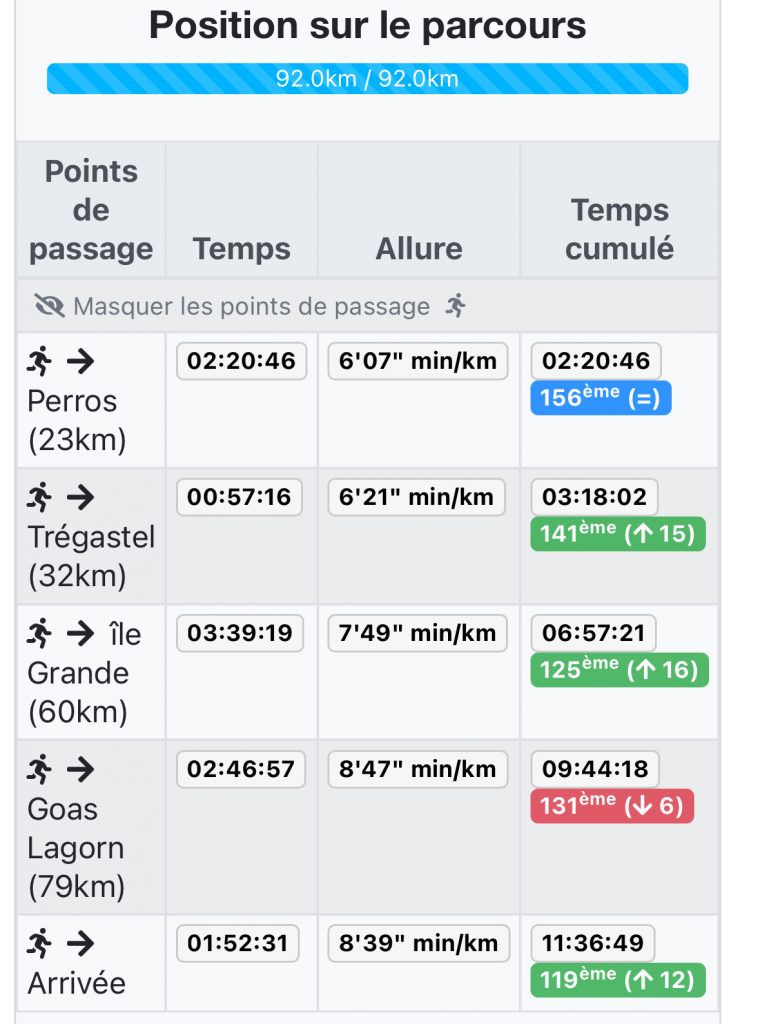Click the runner icon after 'Masquer les points de passage'
Image resolution: width=760 pixels, height=1024 pixels.
point(456,306)
